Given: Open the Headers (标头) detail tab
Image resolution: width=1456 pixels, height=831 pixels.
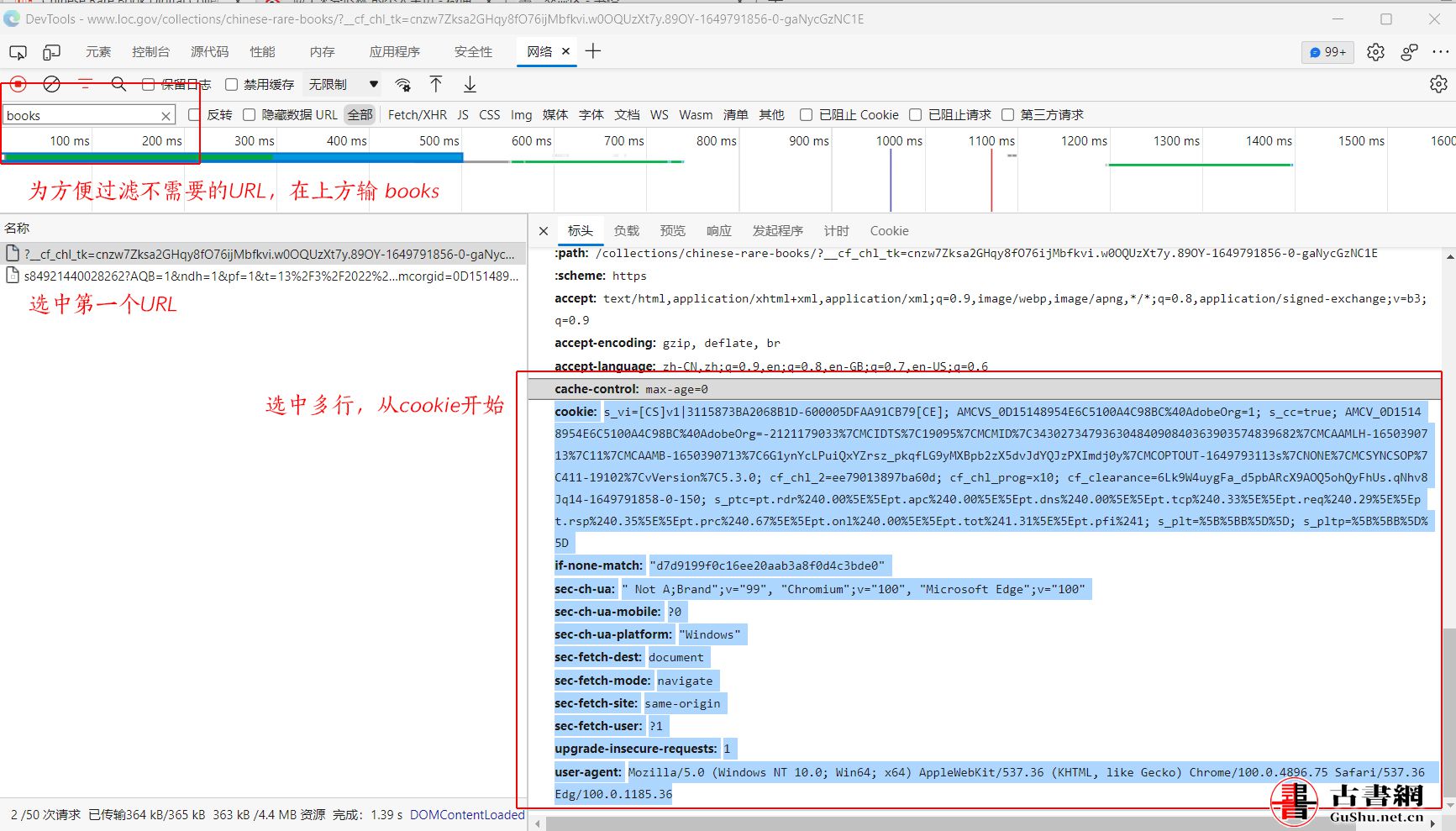Looking at the screenshot, I should 580,231.
